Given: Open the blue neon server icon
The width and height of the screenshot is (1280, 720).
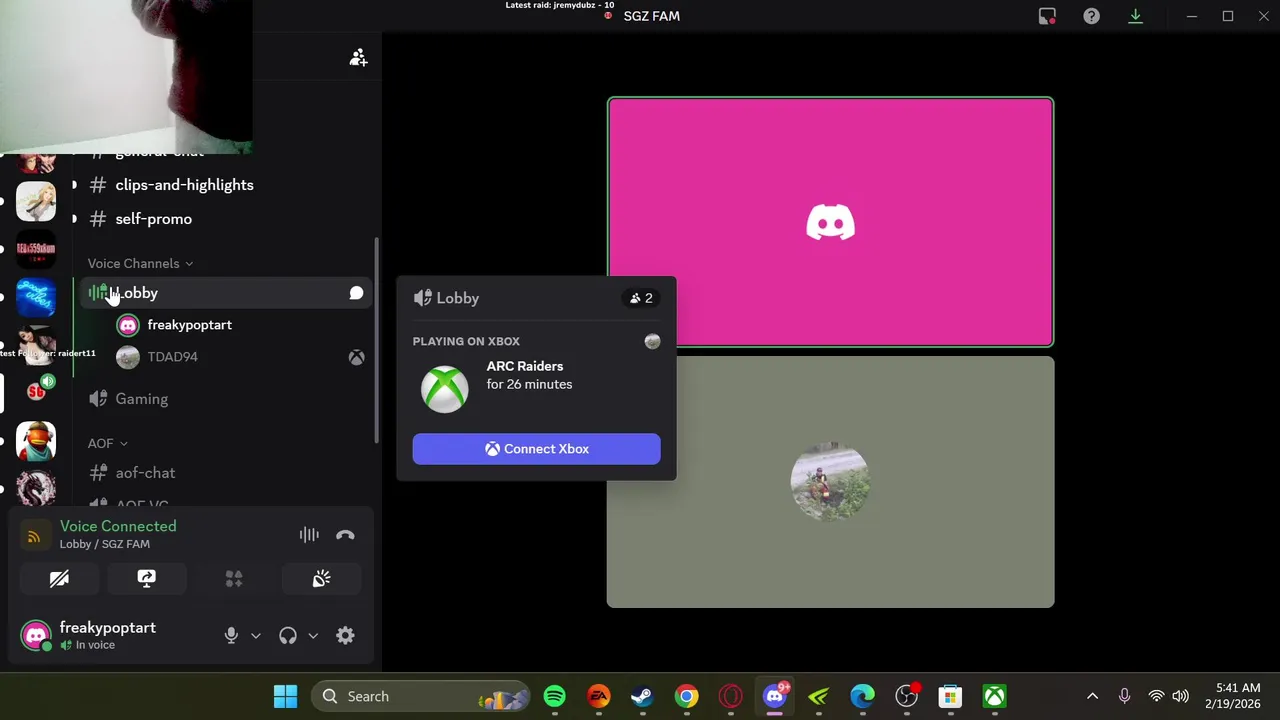Looking at the screenshot, I should click(x=36, y=297).
